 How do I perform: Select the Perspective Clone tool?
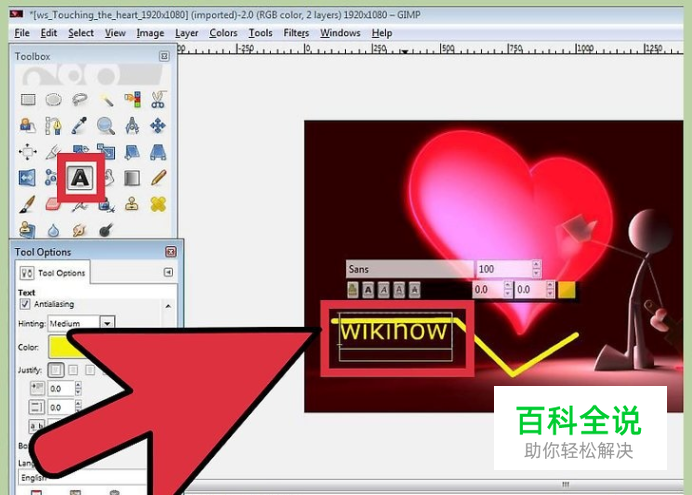27,229
